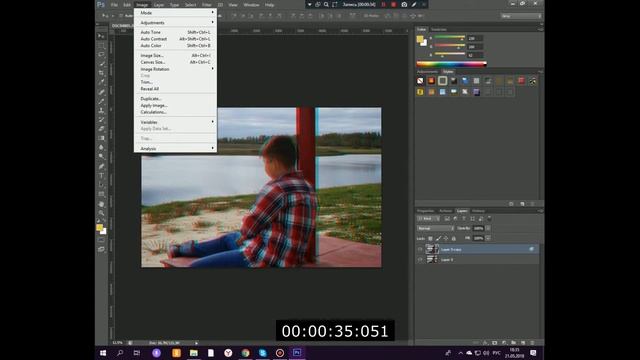The width and height of the screenshot is (640, 360).
Task: Choose Canvas Size menu item
Action: 176,62
